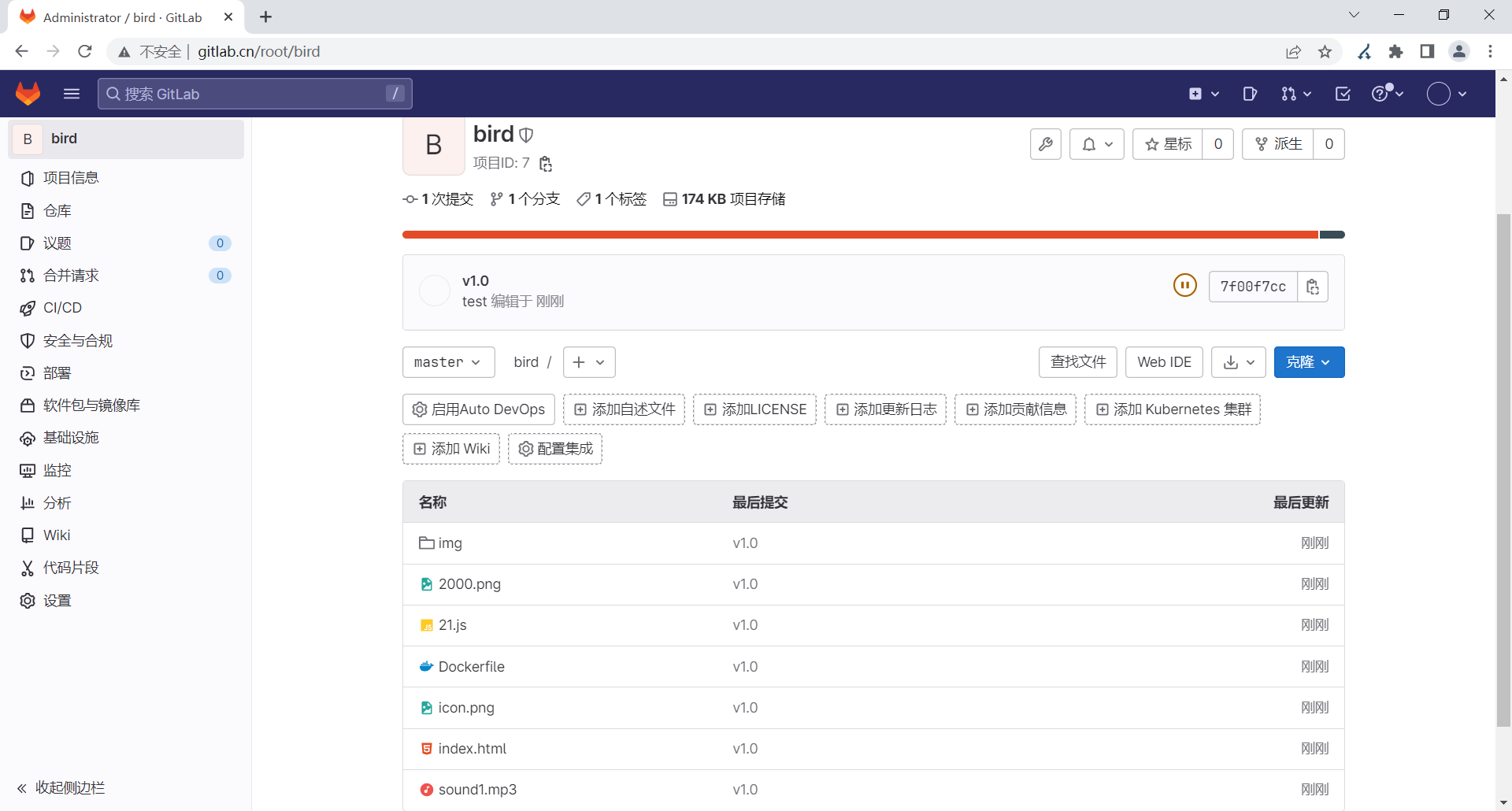Open the Chrome profile avatar icon
The image size is (1512, 811).
coord(1459,51)
